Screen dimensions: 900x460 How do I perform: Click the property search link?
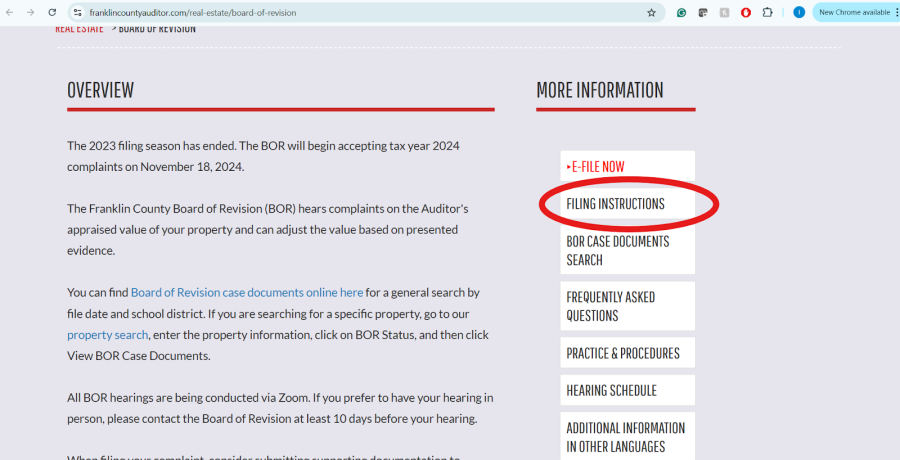tap(108, 335)
